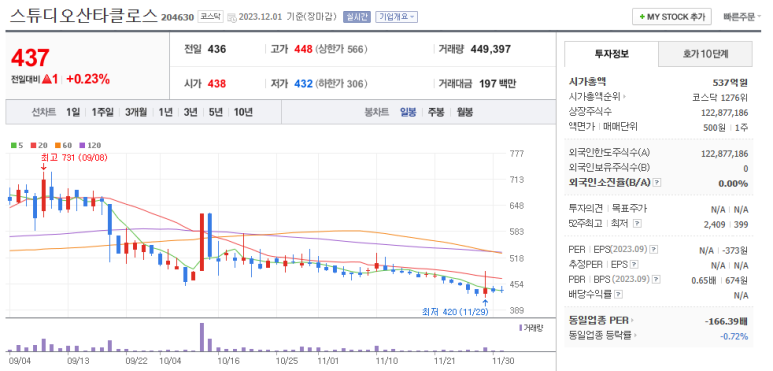Click the help icon beside 52주최고 최저
The width and height of the screenshot is (773, 371).
tap(637, 224)
